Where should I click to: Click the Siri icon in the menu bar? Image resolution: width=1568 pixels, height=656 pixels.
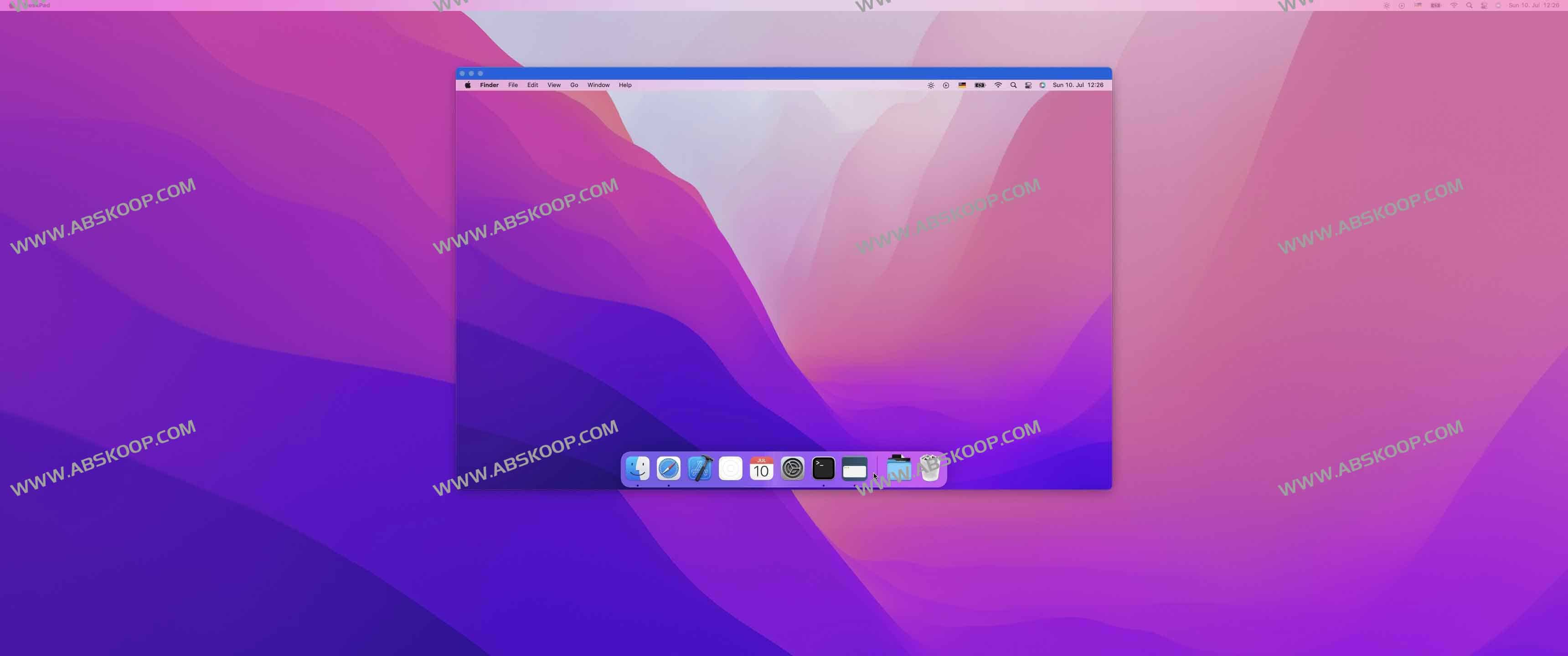pos(1042,85)
